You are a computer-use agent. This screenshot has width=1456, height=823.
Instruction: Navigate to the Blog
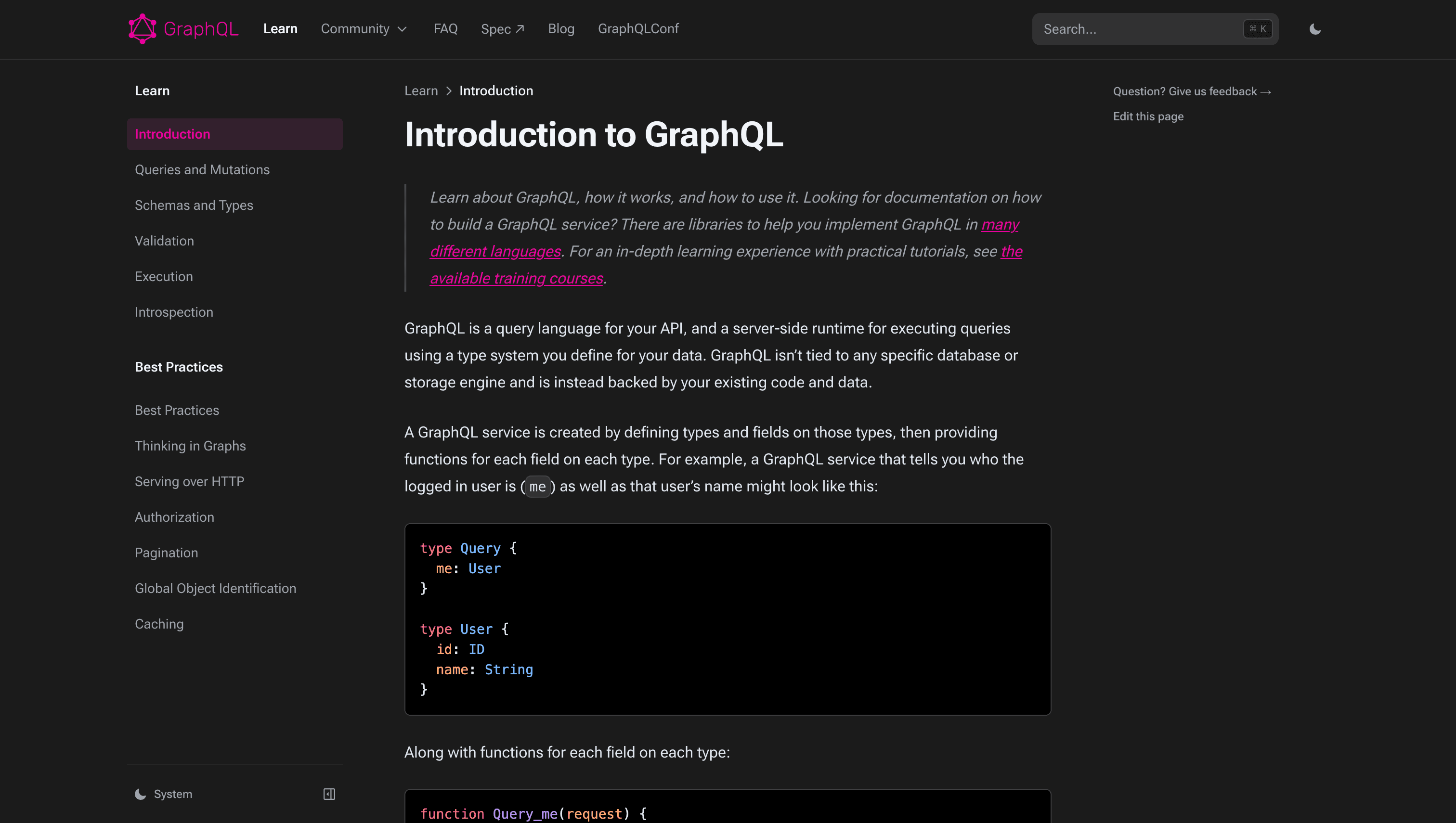click(x=561, y=29)
